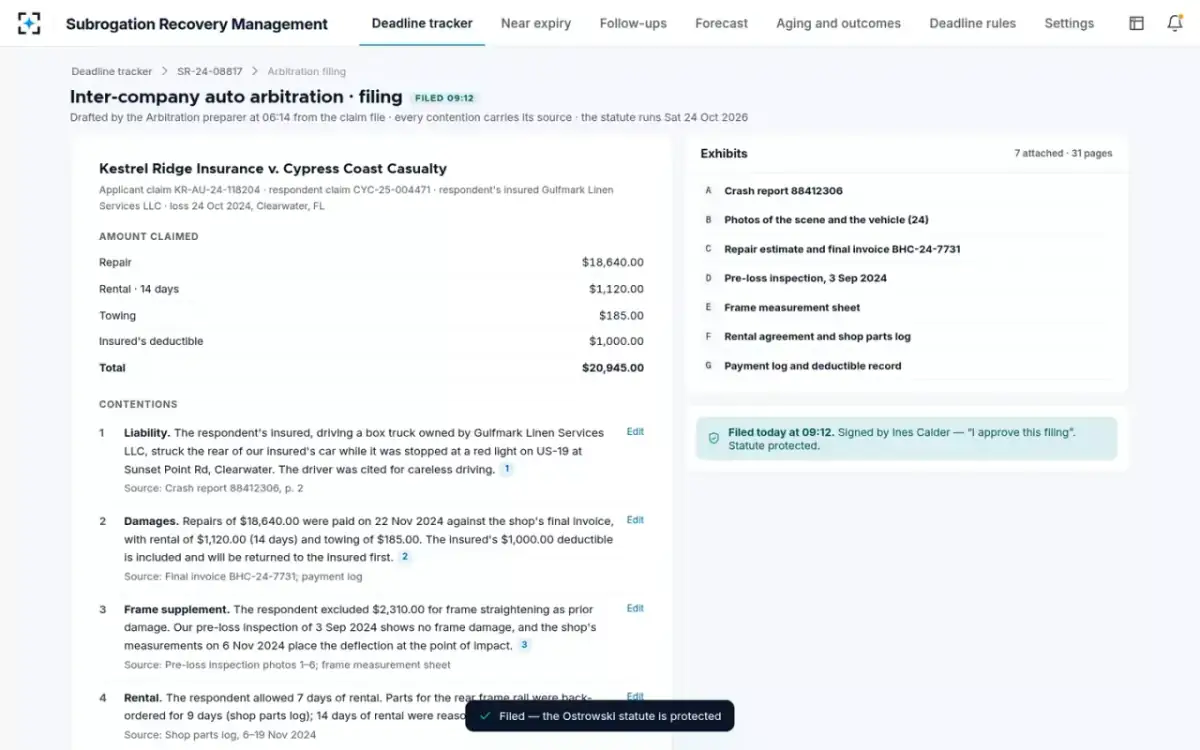Open exhibit B Photos of the scene
This screenshot has height=750, width=1200.
tap(907, 220)
